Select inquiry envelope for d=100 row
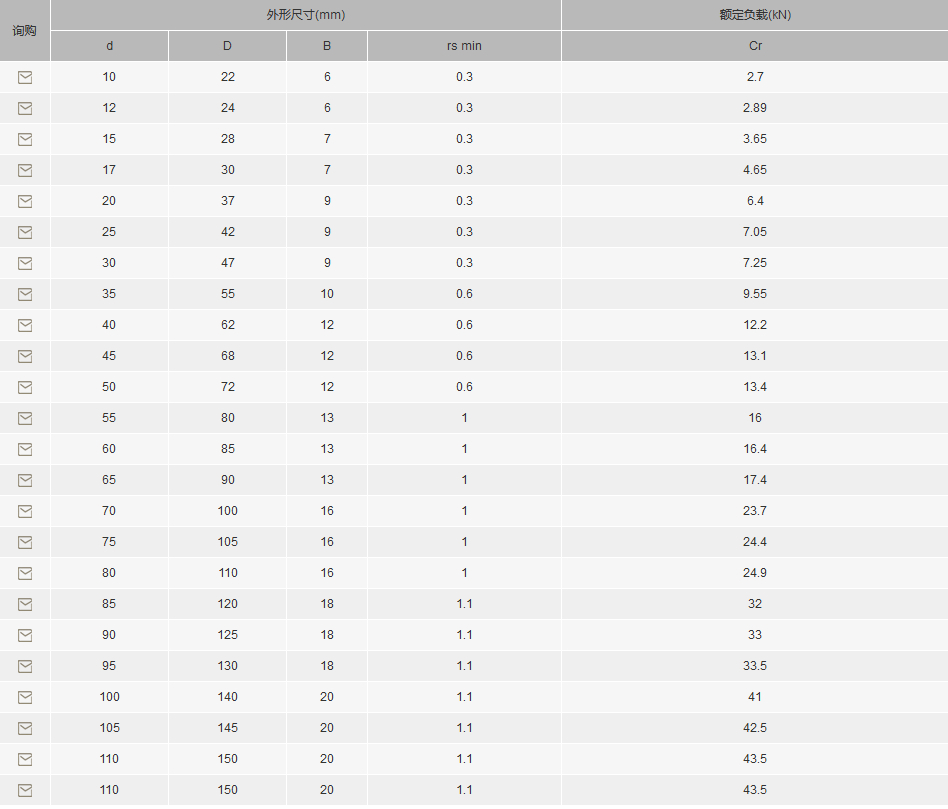This screenshot has width=948, height=809. pos(25,697)
